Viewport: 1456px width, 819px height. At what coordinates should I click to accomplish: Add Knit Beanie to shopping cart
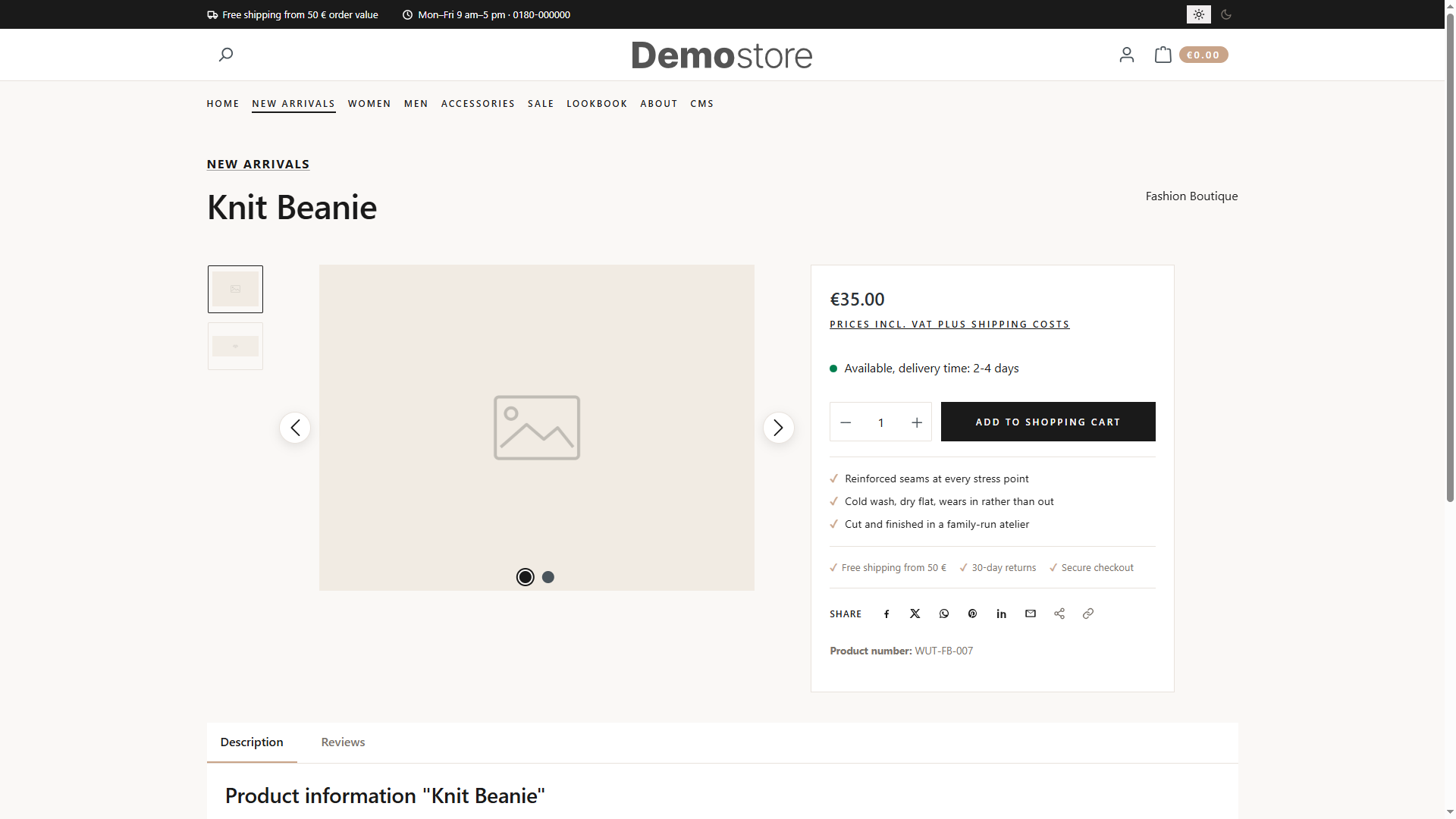1048,422
